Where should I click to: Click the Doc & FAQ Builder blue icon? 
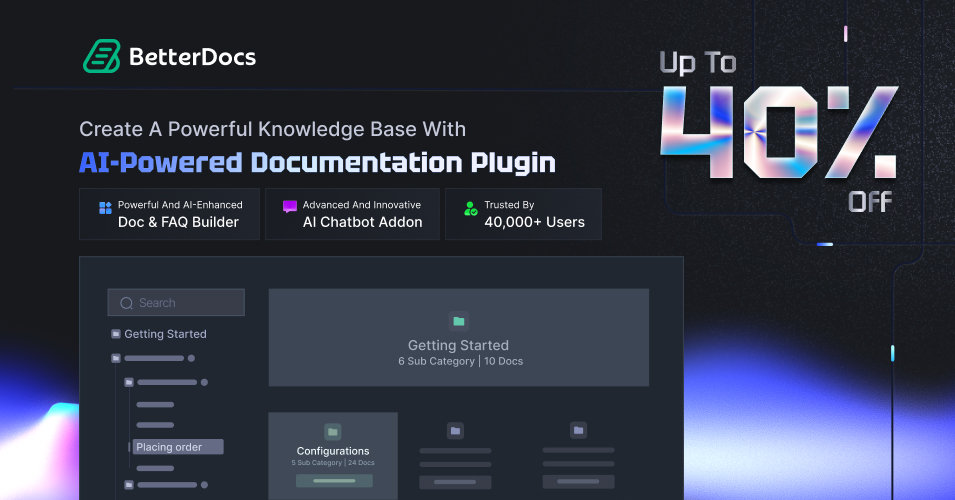point(105,208)
